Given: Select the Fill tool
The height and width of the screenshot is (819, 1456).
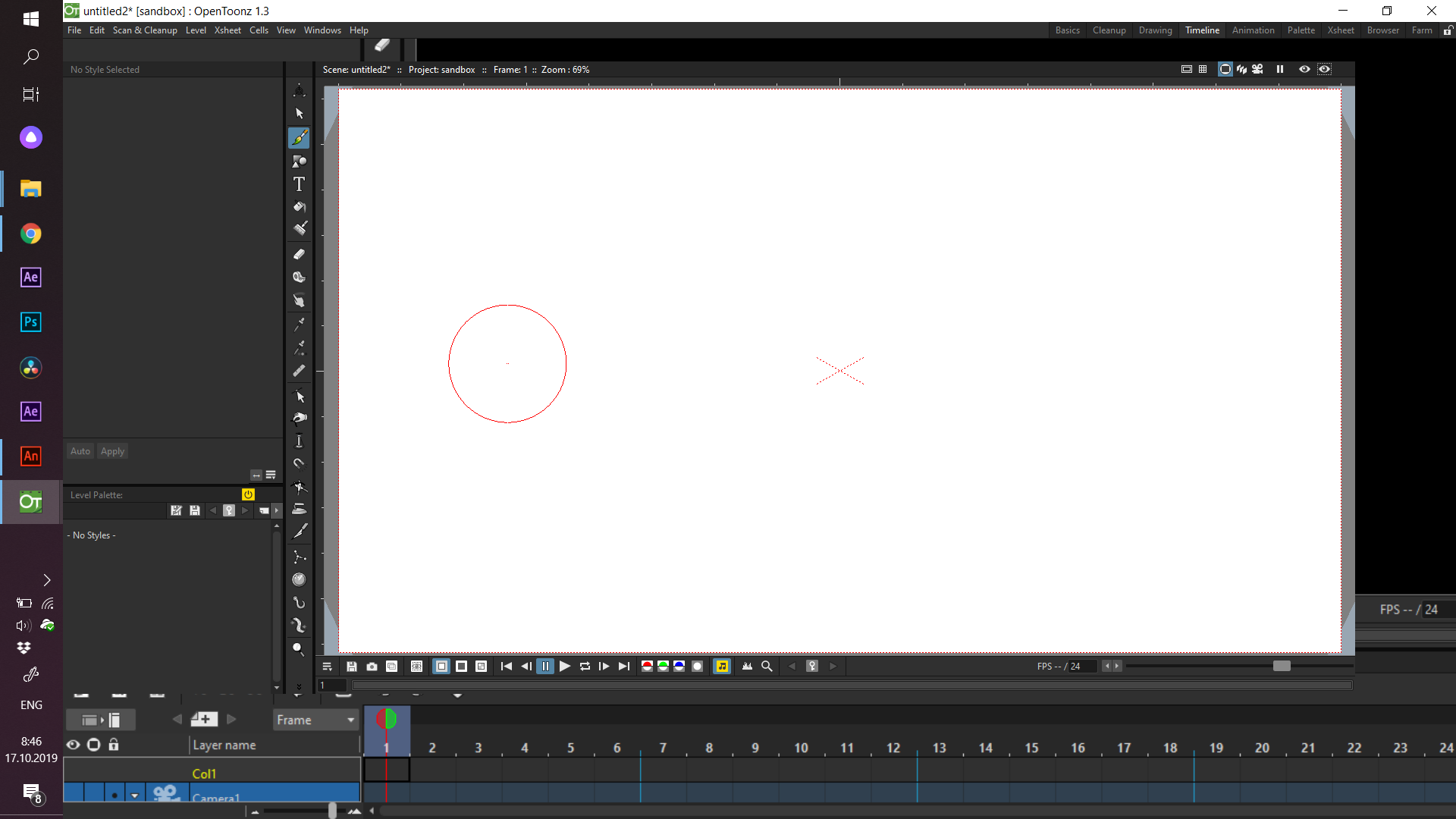Looking at the screenshot, I should (x=299, y=207).
